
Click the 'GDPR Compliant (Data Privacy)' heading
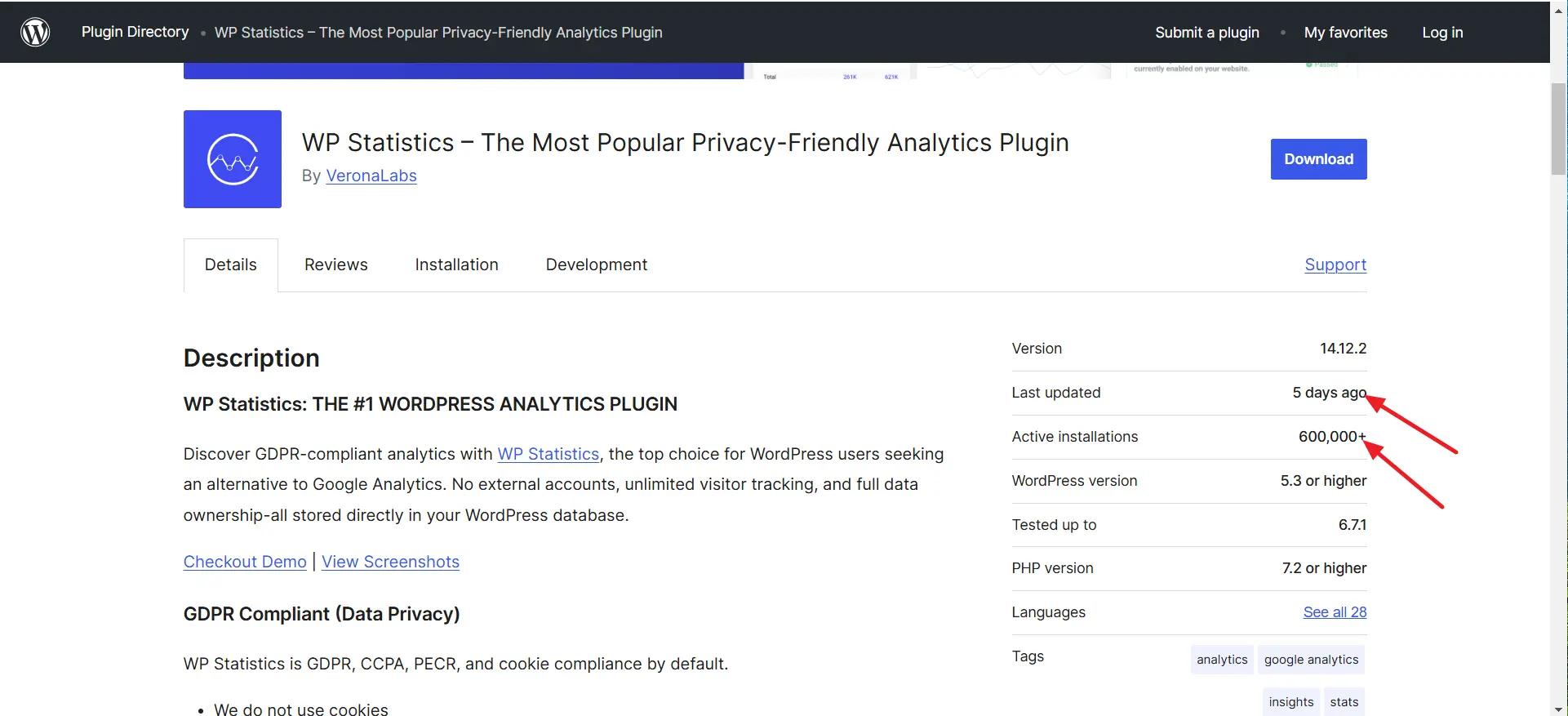(x=322, y=614)
